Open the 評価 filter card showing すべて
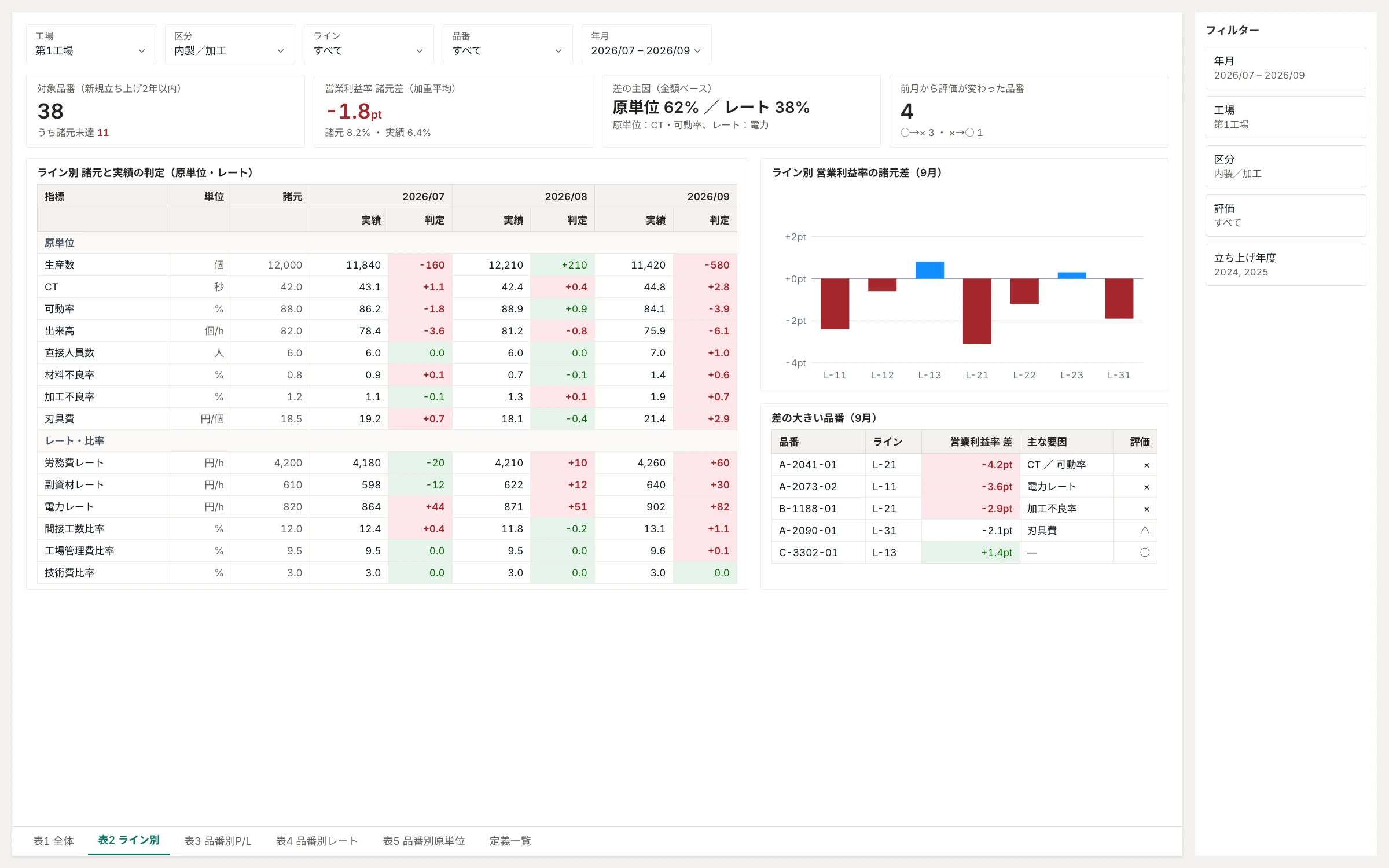The image size is (1389, 868). (x=1285, y=215)
